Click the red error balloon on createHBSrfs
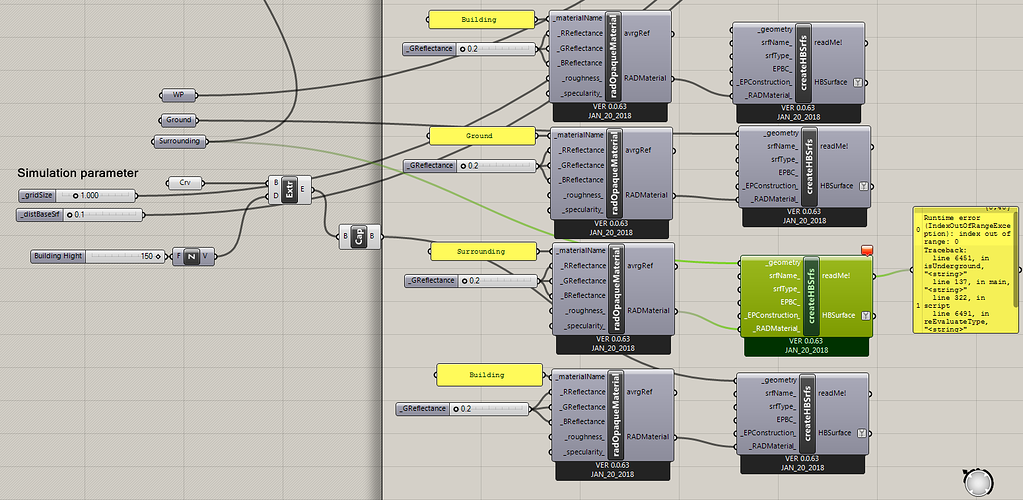Screen dimensions: 1023x500 (x=866, y=250)
